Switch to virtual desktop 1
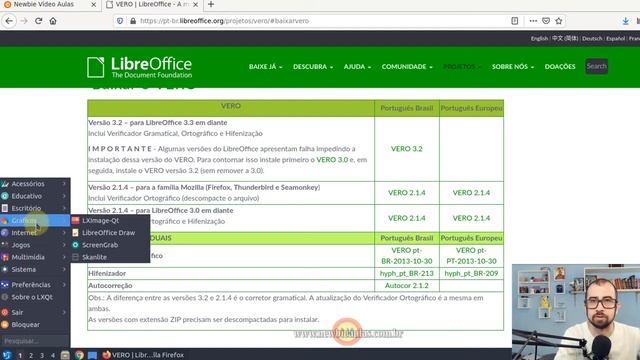This screenshot has width=640, height=360. [x=20, y=356]
